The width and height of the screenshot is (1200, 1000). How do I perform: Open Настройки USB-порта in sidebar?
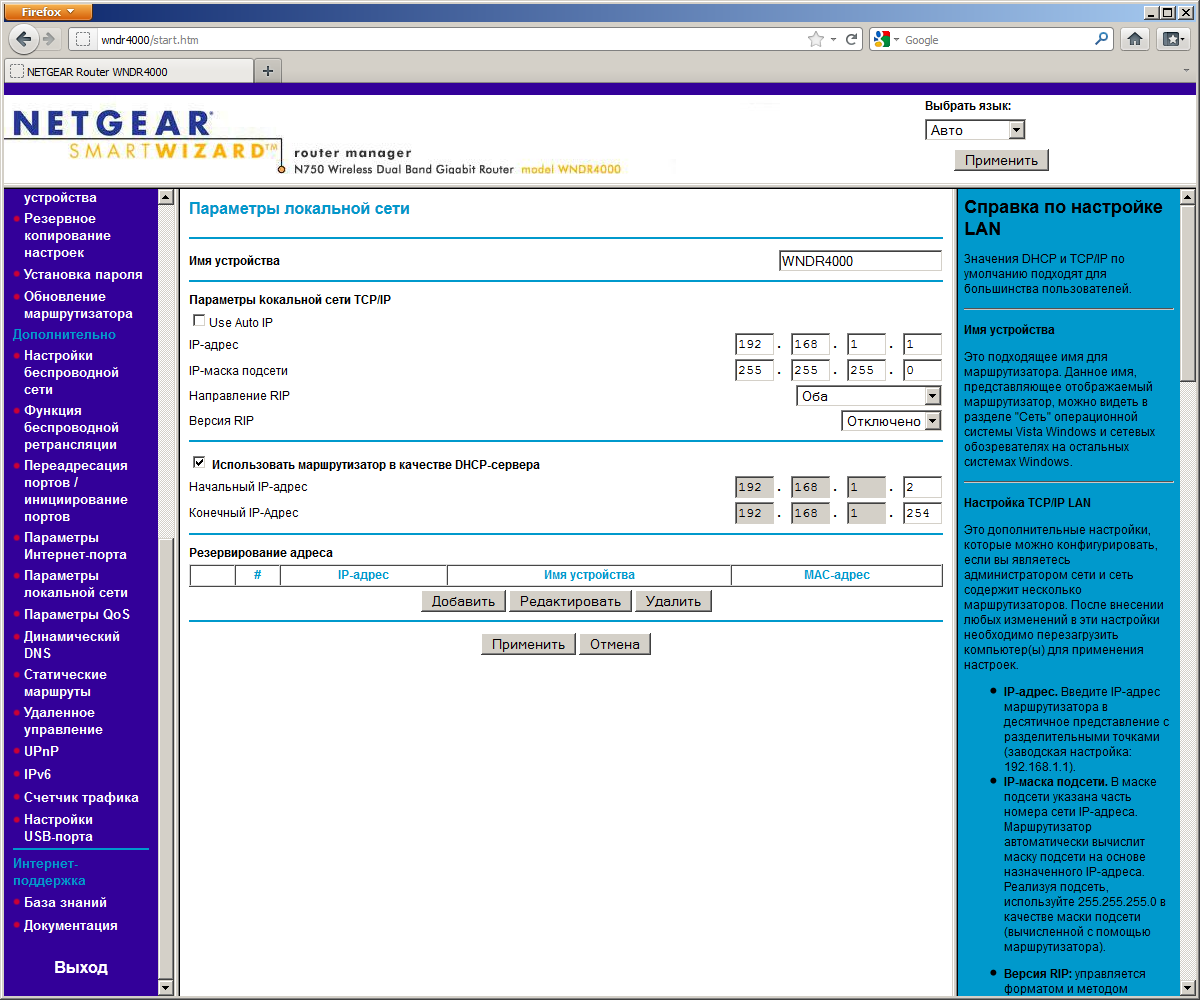58,827
